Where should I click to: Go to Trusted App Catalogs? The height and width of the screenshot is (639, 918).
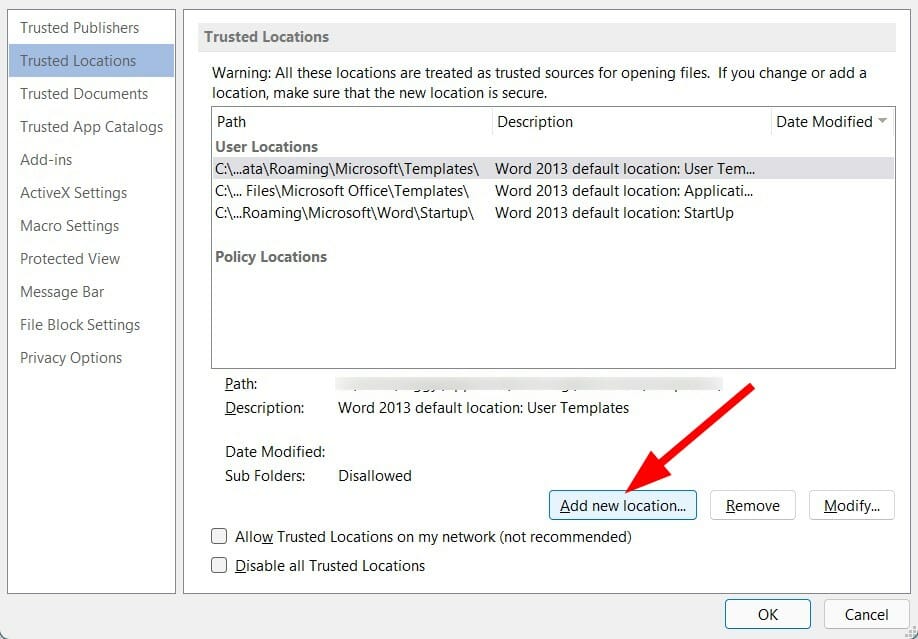(x=91, y=127)
